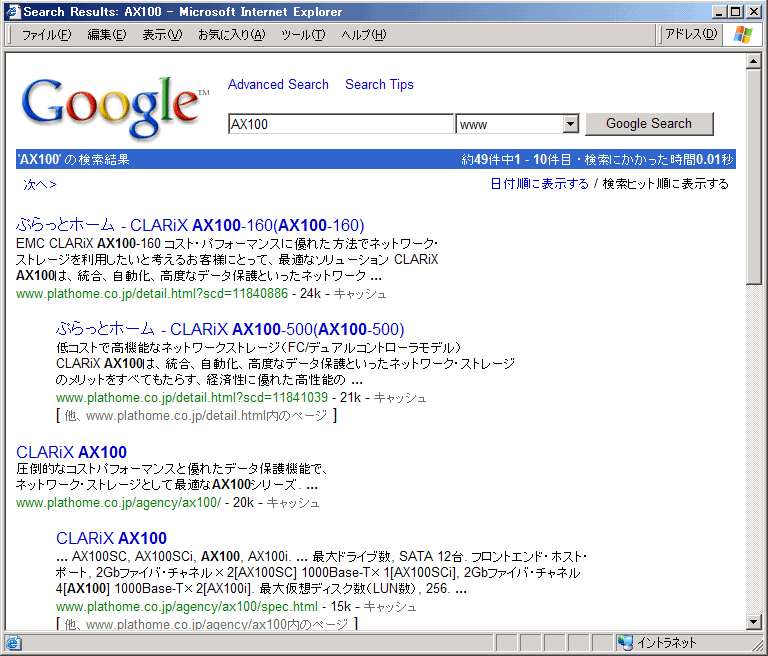Open the お気に入り(A) menu
This screenshot has width=768, height=656.
(x=231, y=35)
